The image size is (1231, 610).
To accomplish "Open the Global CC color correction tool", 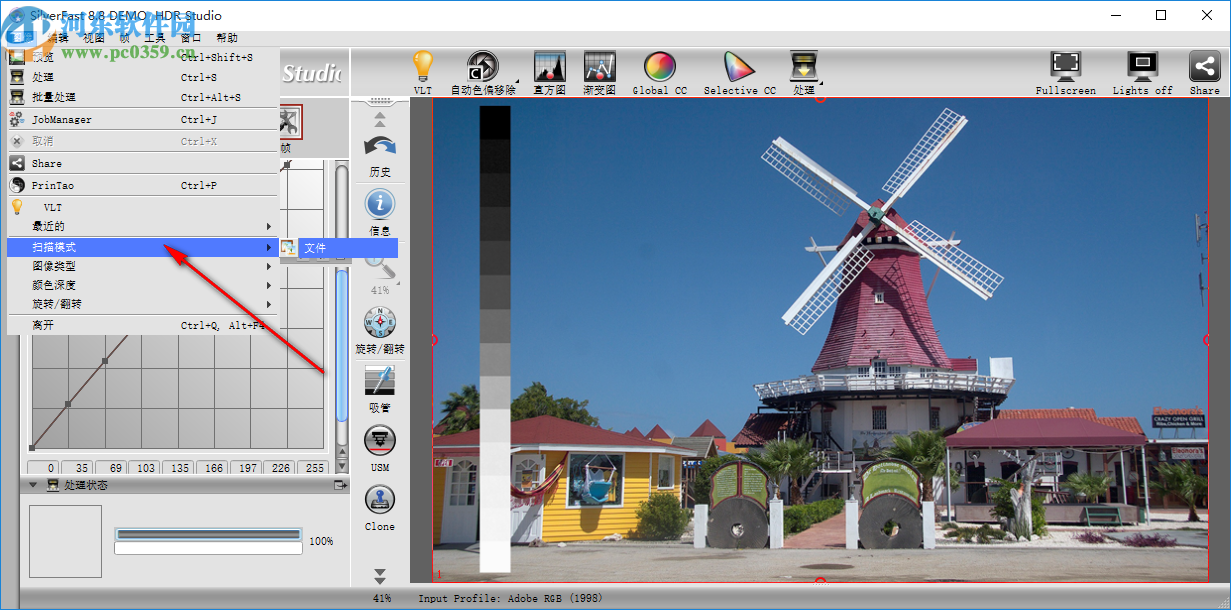I will pyautogui.click(x=658, y=65).
